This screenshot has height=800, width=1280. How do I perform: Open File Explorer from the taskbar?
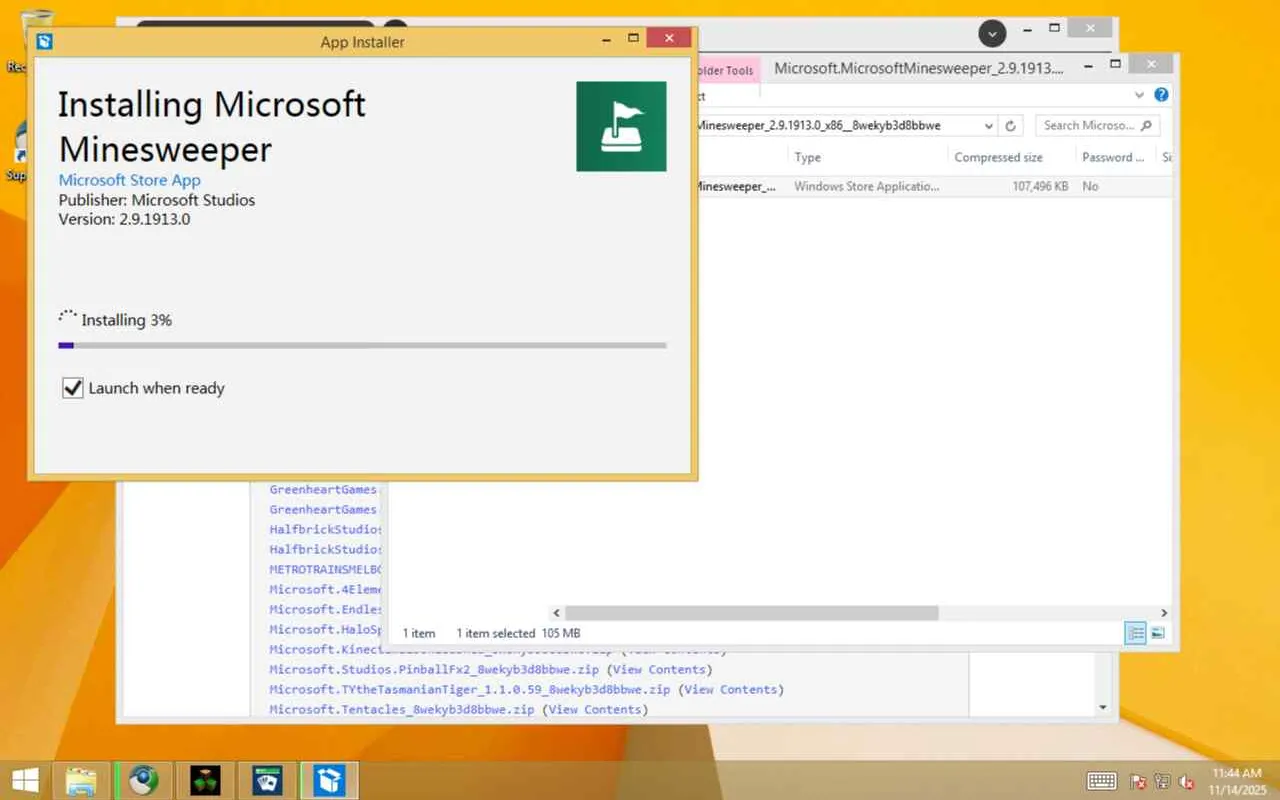[81, 780]
